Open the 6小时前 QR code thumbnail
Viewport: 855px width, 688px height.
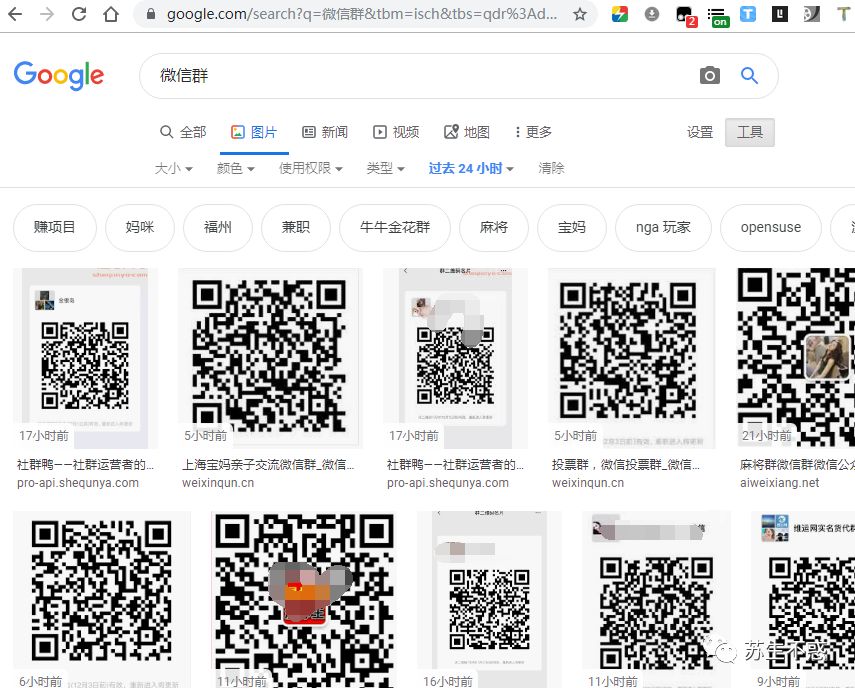102,599
